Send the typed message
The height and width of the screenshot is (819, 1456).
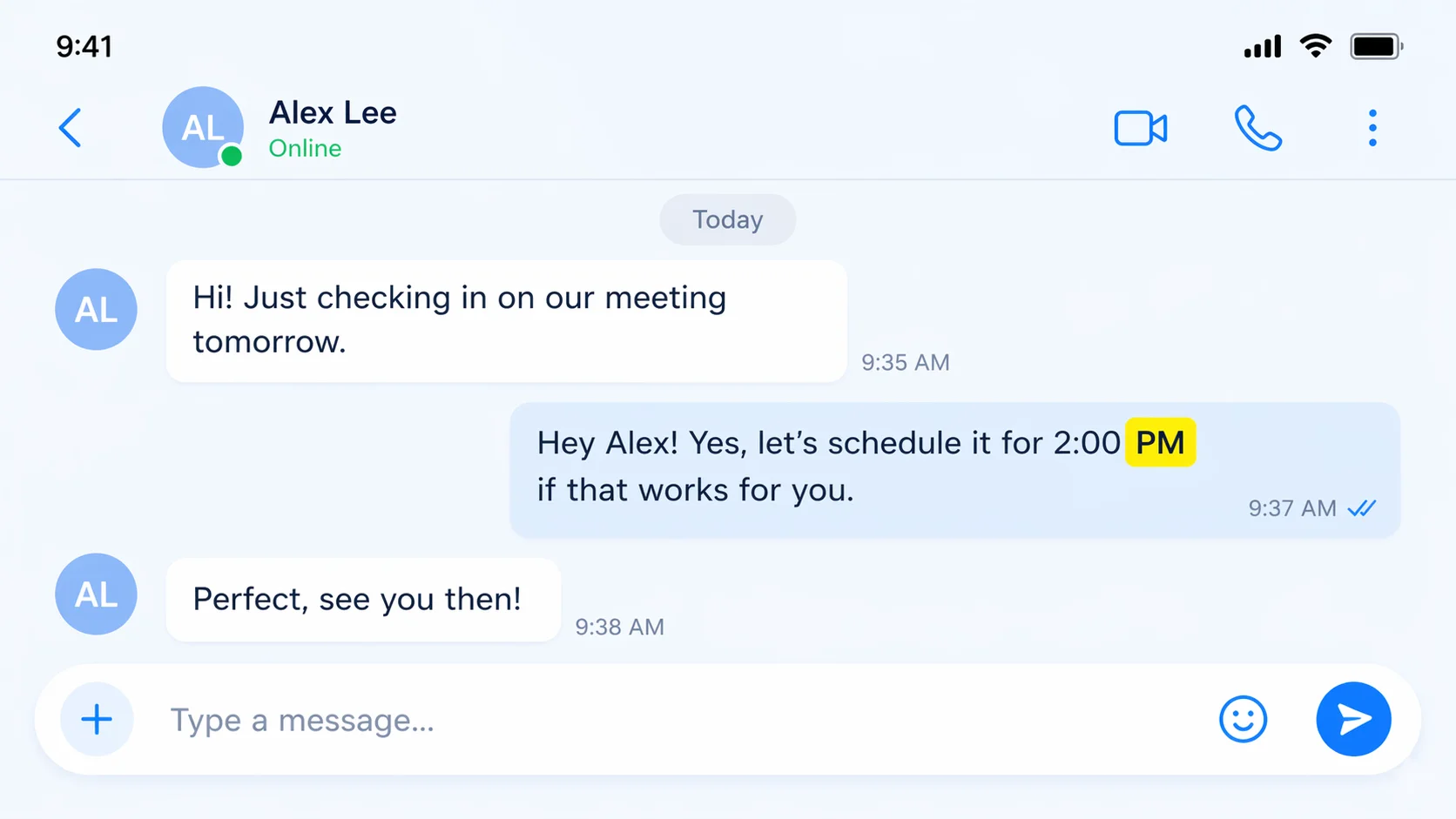click(x=1353, y=720)
